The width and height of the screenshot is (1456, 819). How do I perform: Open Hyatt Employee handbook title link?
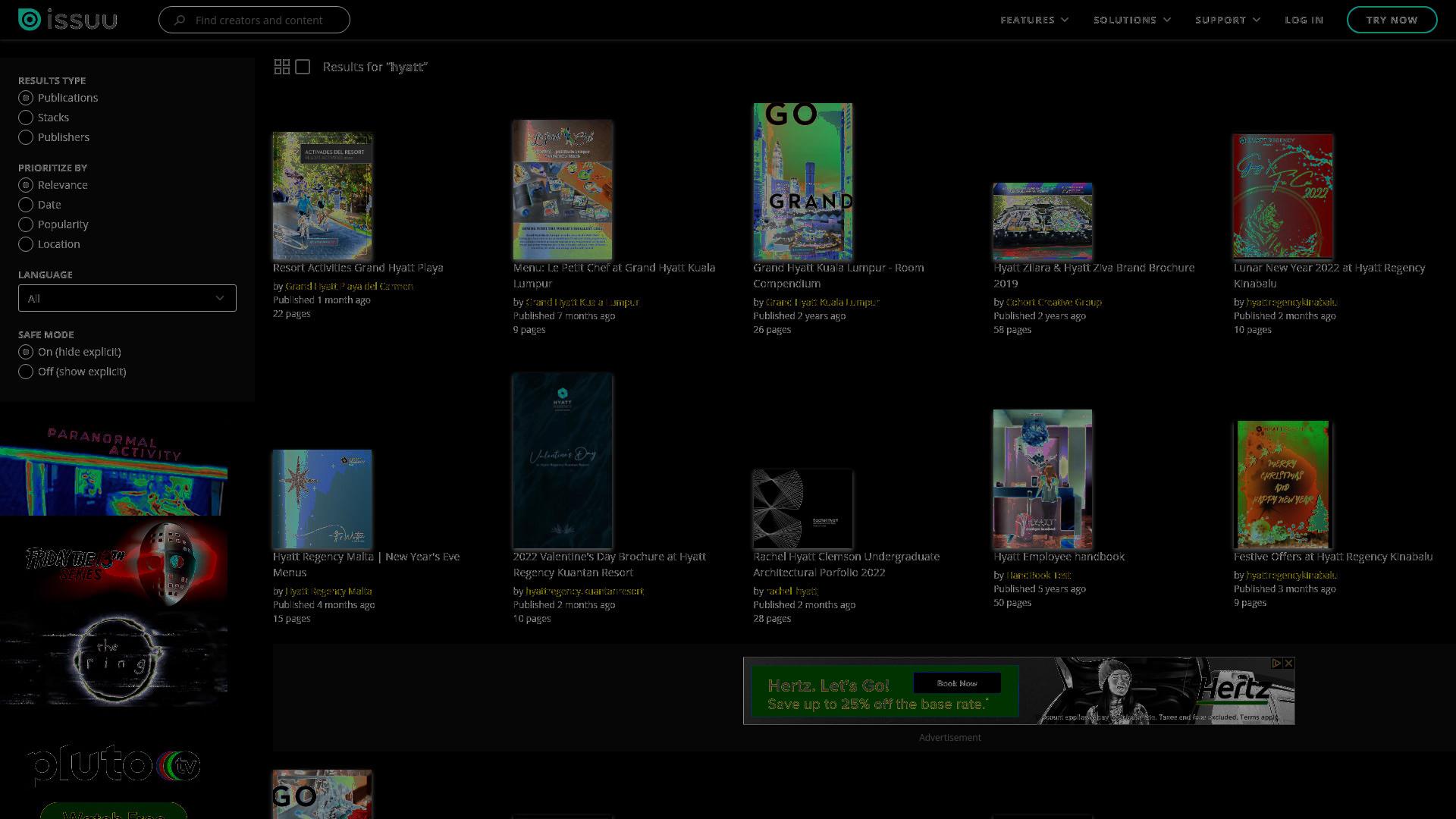pos(1059,557)
